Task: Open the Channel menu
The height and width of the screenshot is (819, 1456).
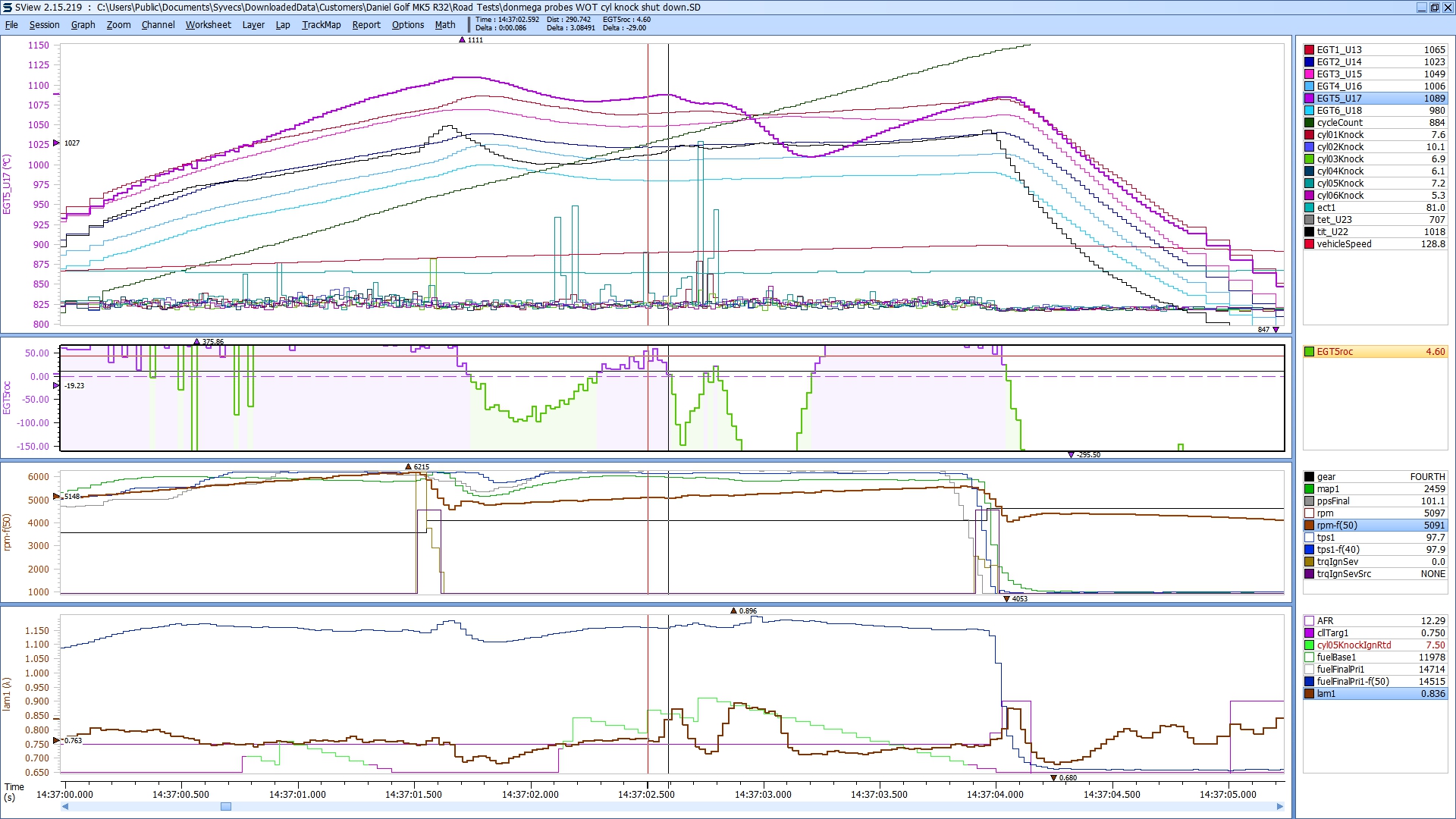Action: pos(158,25)
